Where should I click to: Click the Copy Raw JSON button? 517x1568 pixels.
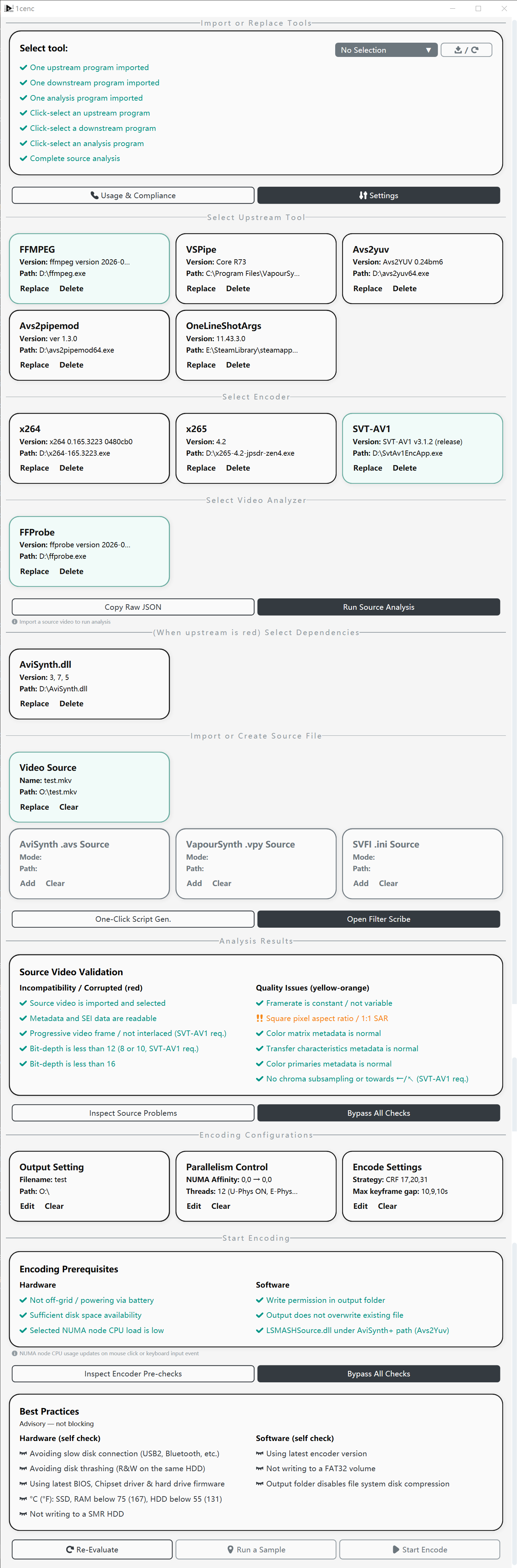coord(133,607)
